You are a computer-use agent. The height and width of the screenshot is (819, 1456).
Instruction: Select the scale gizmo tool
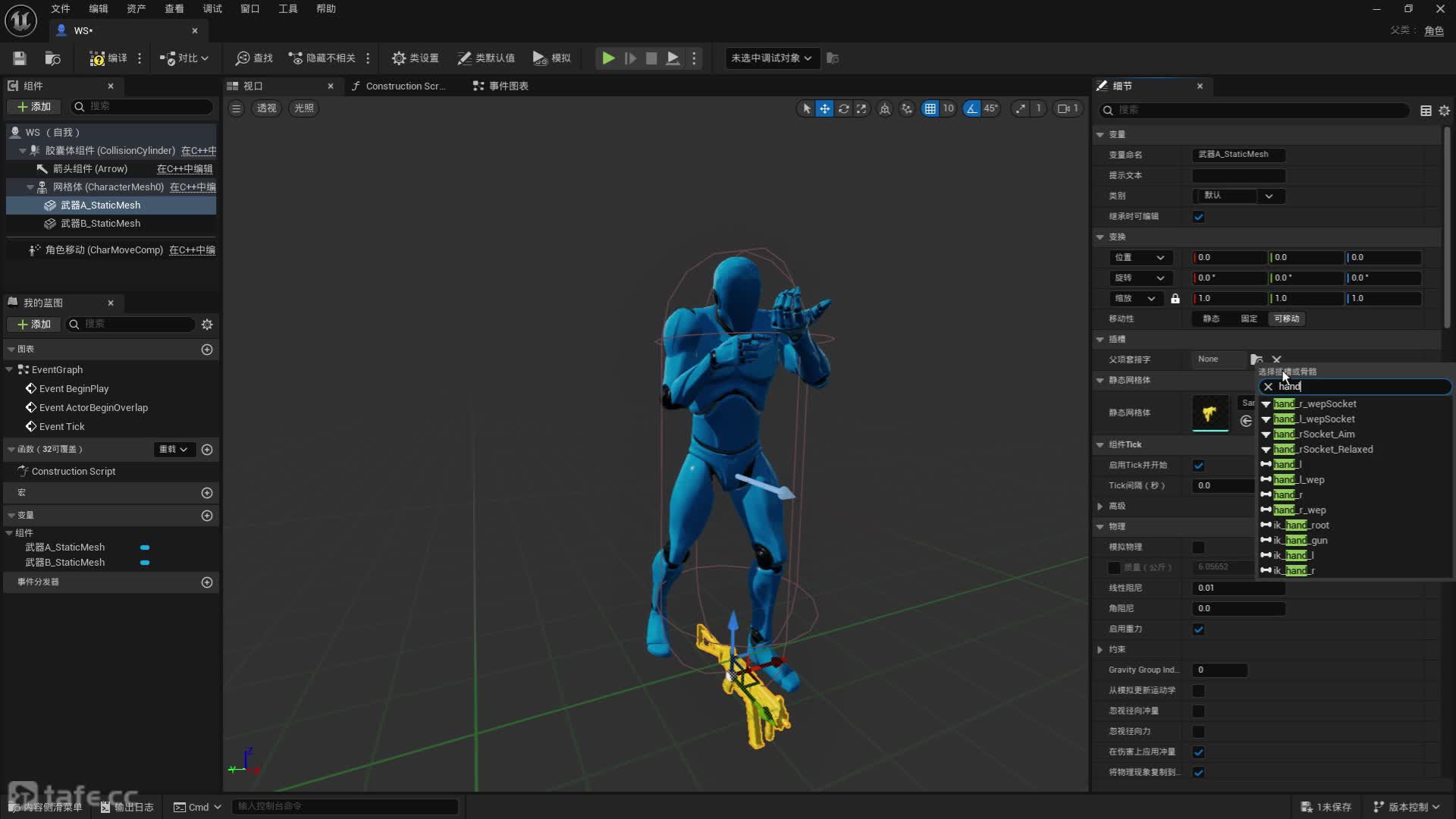(861, 108)
